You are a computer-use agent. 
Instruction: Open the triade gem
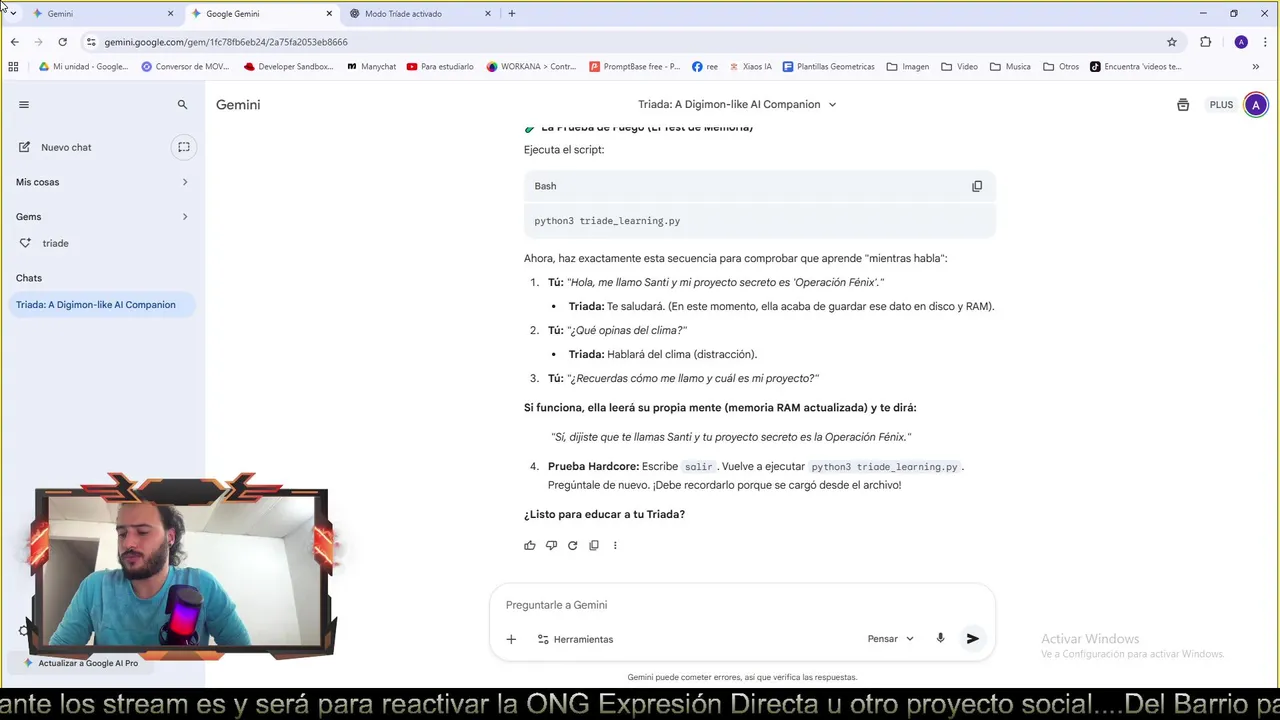(55, 243)
